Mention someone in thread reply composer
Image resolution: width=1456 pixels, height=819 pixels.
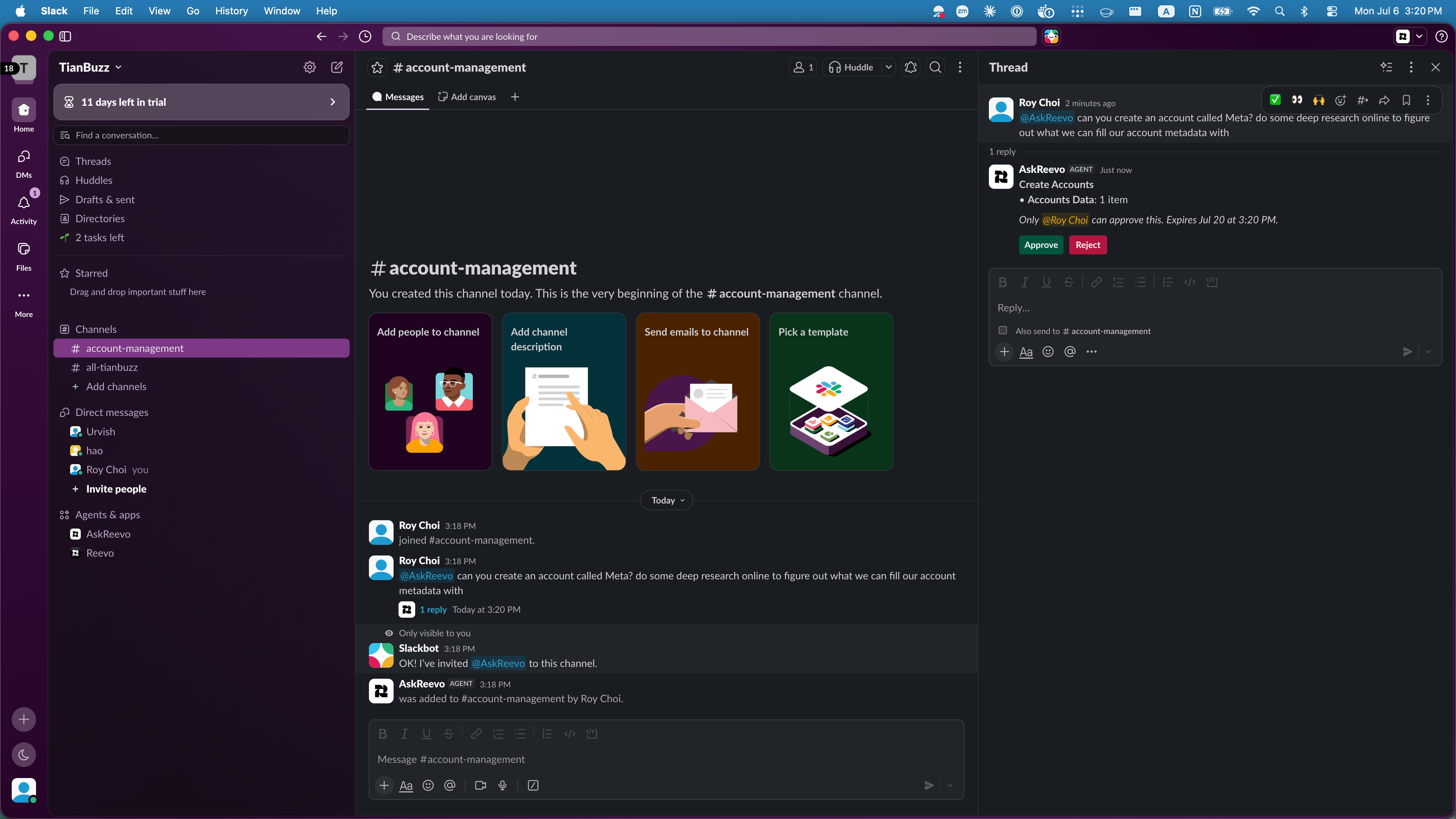point(1069,351)
